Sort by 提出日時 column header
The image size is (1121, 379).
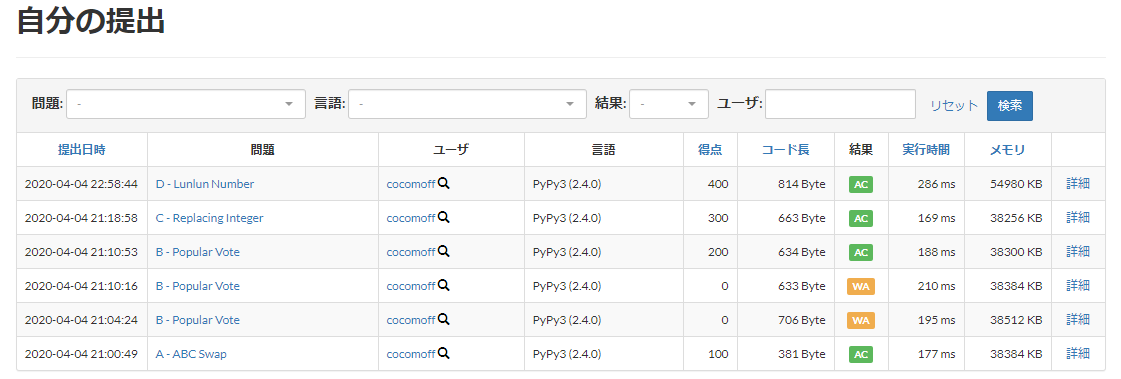coord(82,149)
